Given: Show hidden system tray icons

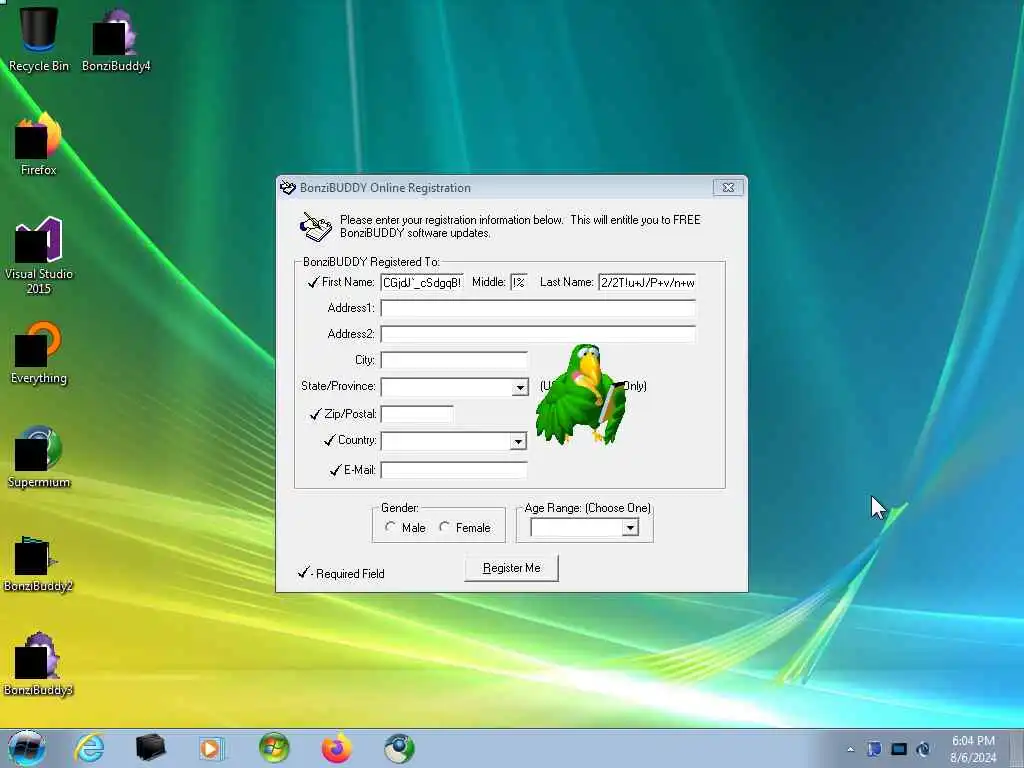Looking at the screenshot, I should [850, 750].
